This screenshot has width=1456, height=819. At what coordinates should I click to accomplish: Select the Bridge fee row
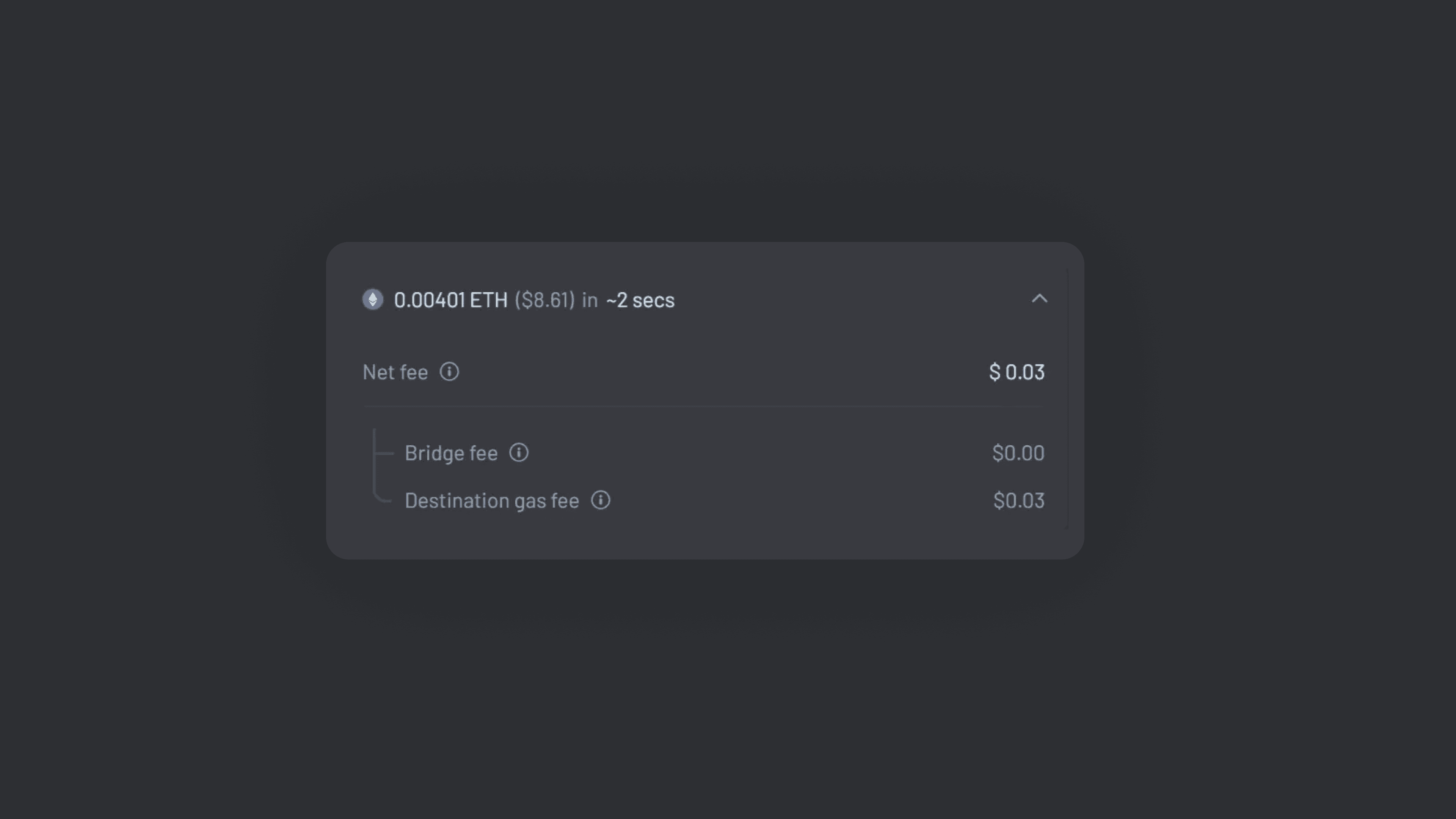click(451, 452)
